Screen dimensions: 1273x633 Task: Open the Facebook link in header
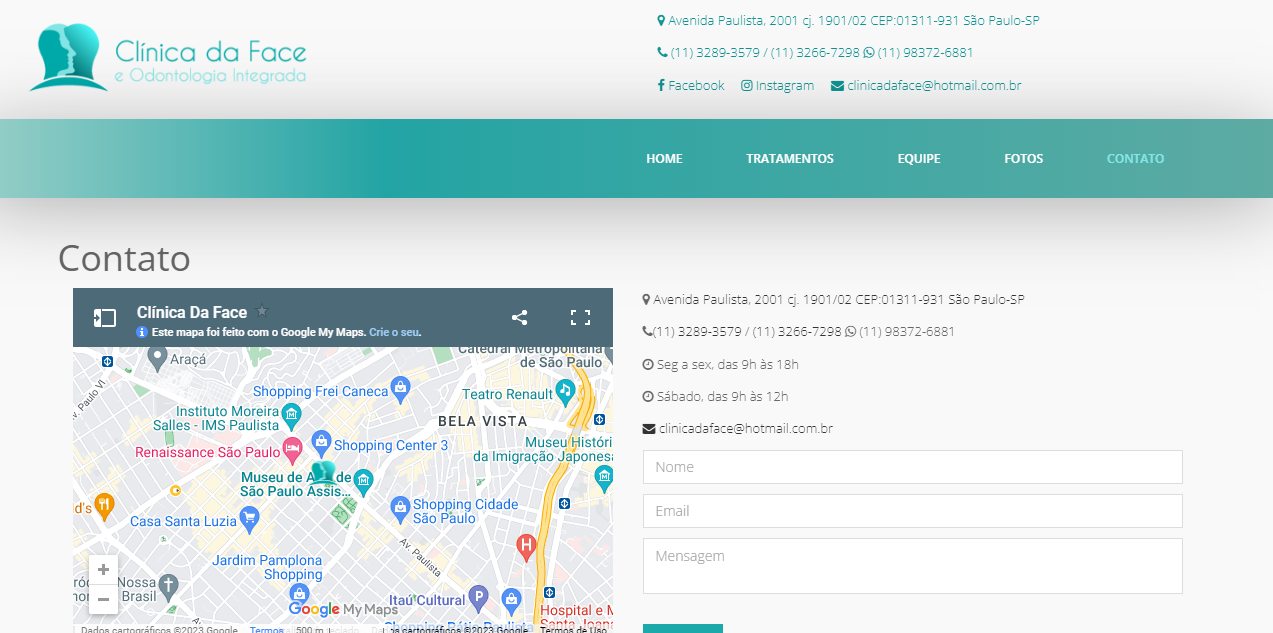[691, 86]
